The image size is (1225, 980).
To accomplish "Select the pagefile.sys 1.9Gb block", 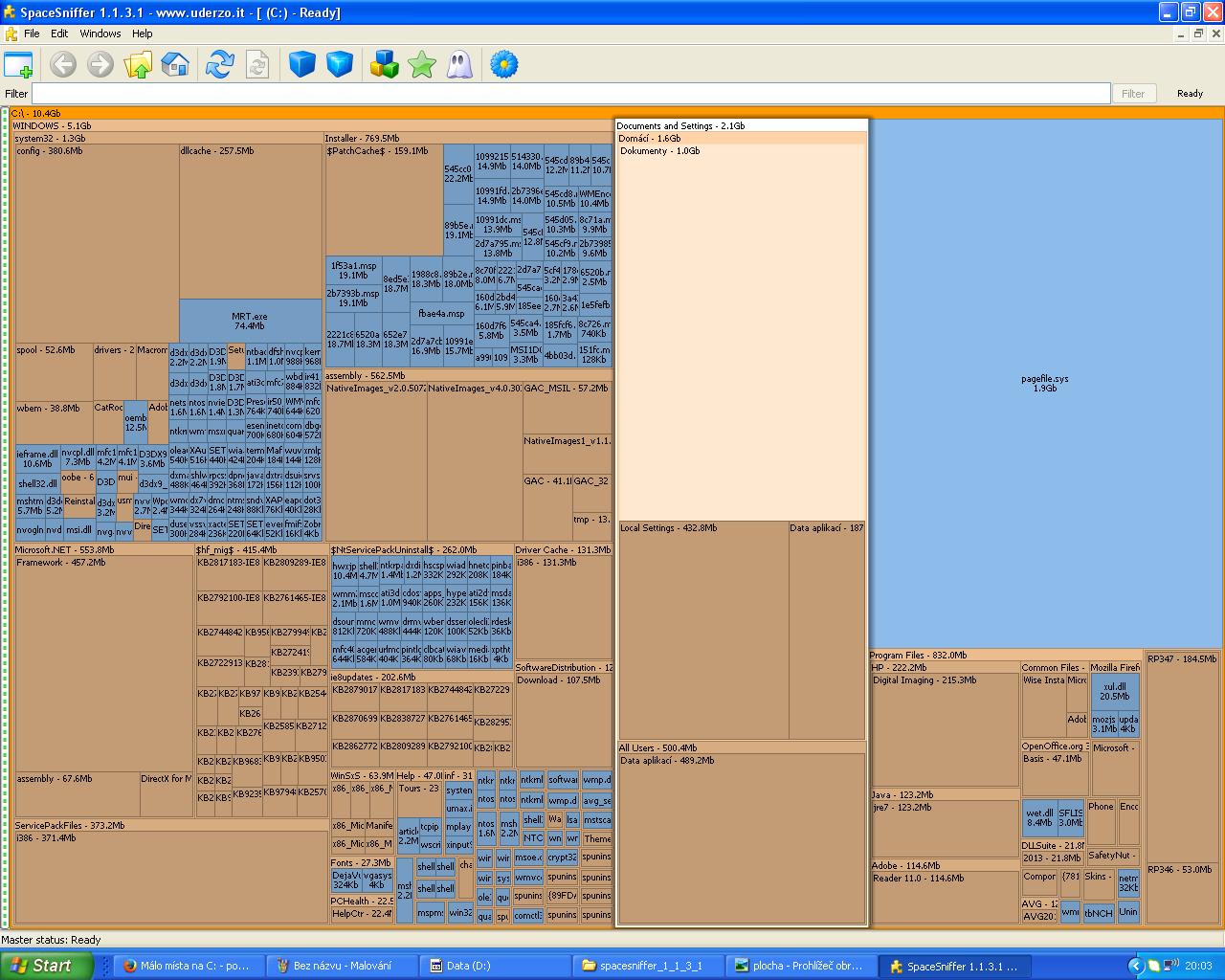I will [1045, 383].
